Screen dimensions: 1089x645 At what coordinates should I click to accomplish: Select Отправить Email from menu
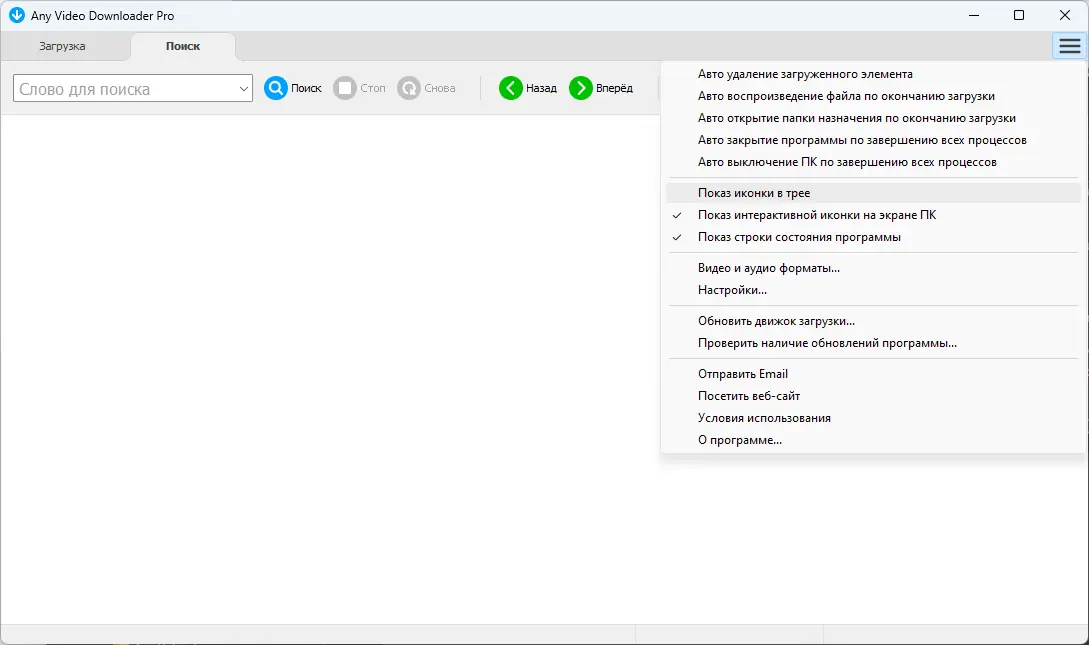point(874,374)
